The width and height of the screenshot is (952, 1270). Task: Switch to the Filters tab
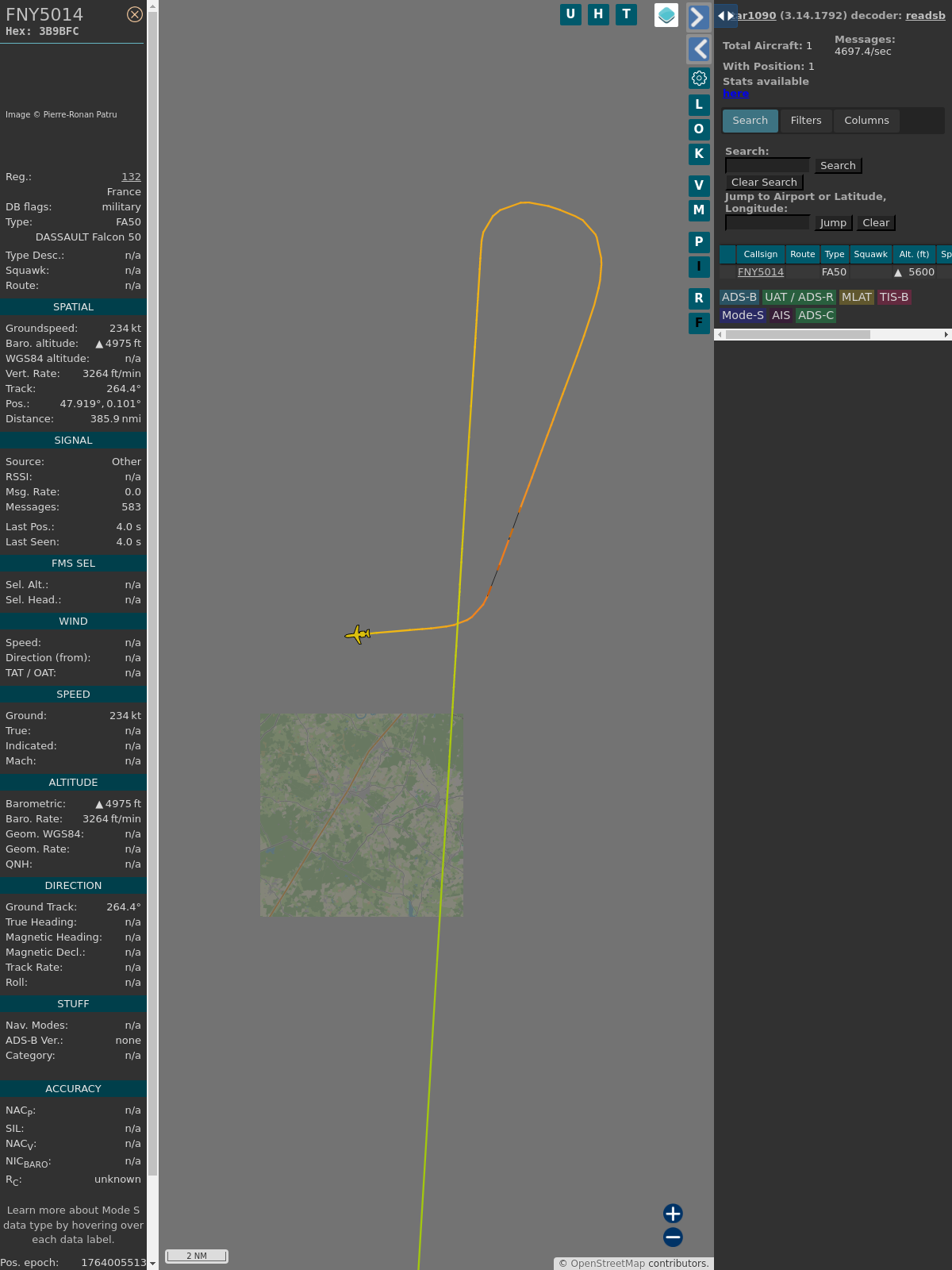point(806,121)
